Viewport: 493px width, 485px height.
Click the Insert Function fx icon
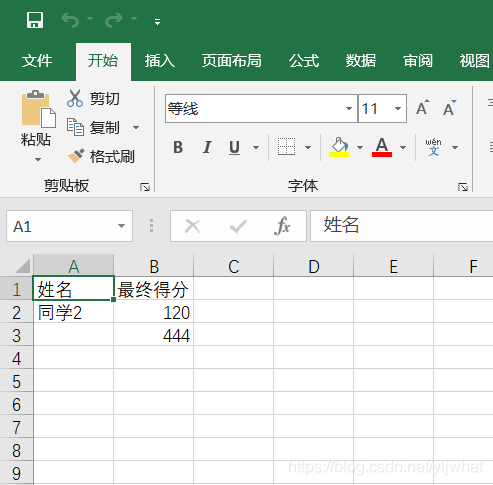pyautogui.click(x=282, y=226)
